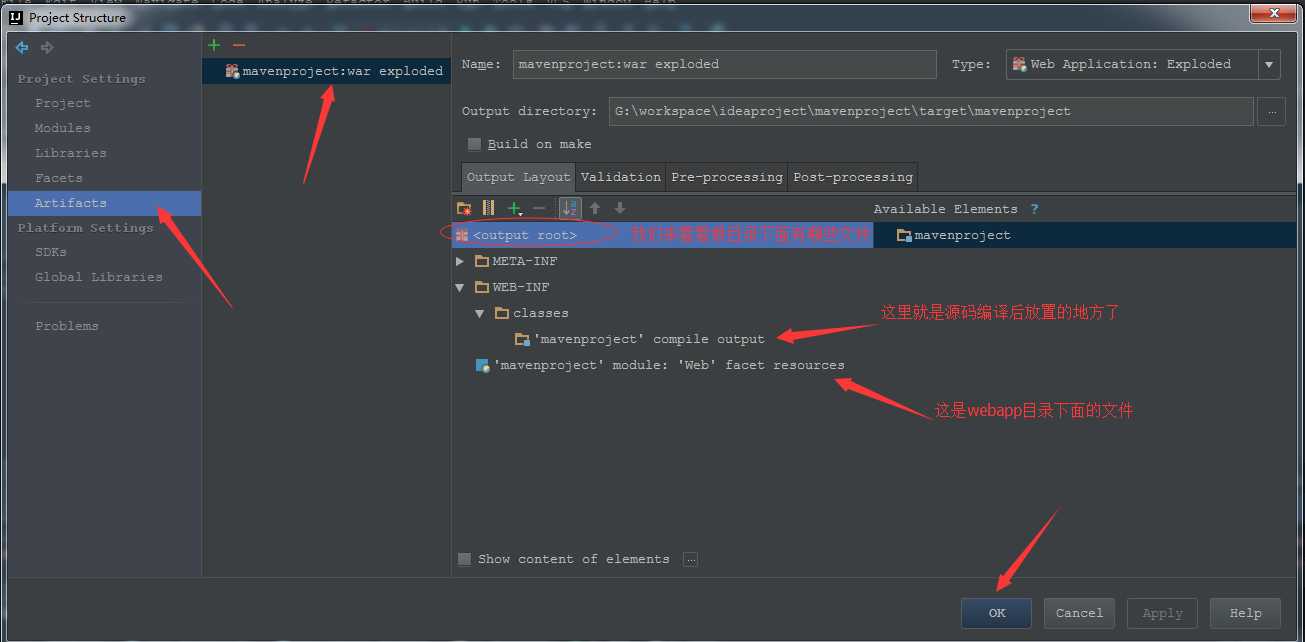Remove selected artifact with the minus icon
Viewport: 1305px width, 642px height.
click(238, 45)
